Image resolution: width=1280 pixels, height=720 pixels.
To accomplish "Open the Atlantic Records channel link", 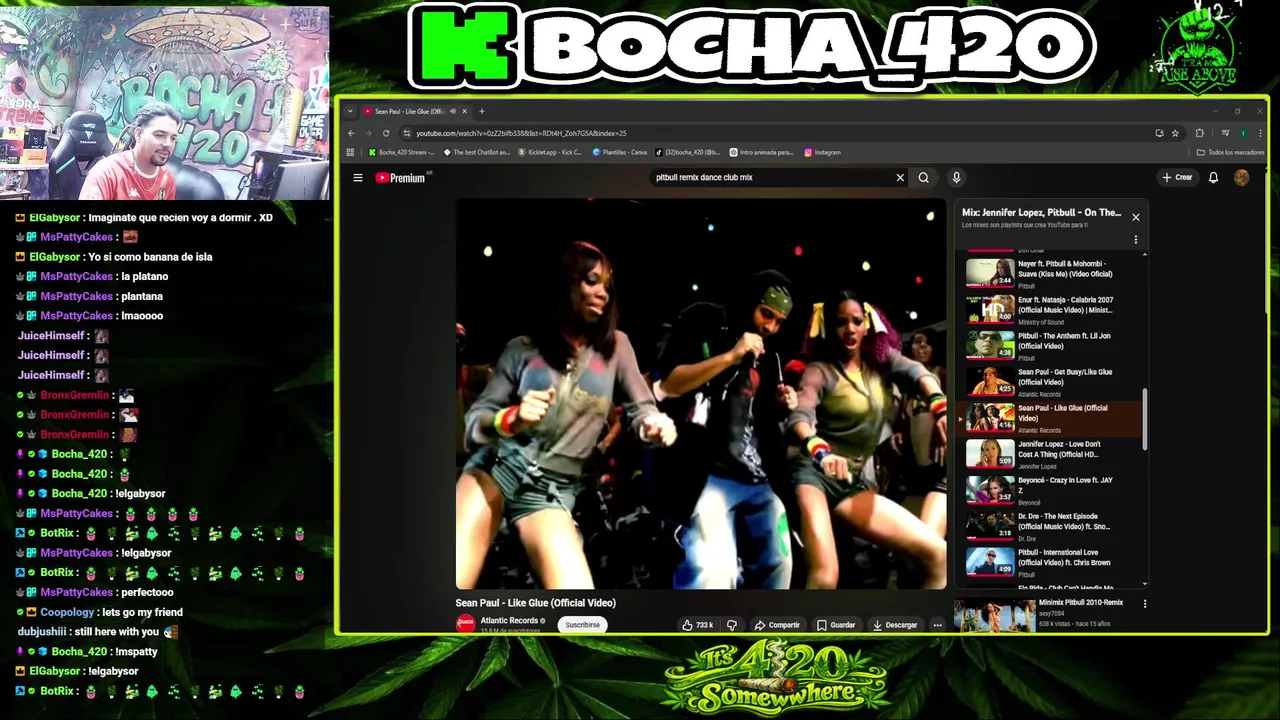I will tap(509, 621).
